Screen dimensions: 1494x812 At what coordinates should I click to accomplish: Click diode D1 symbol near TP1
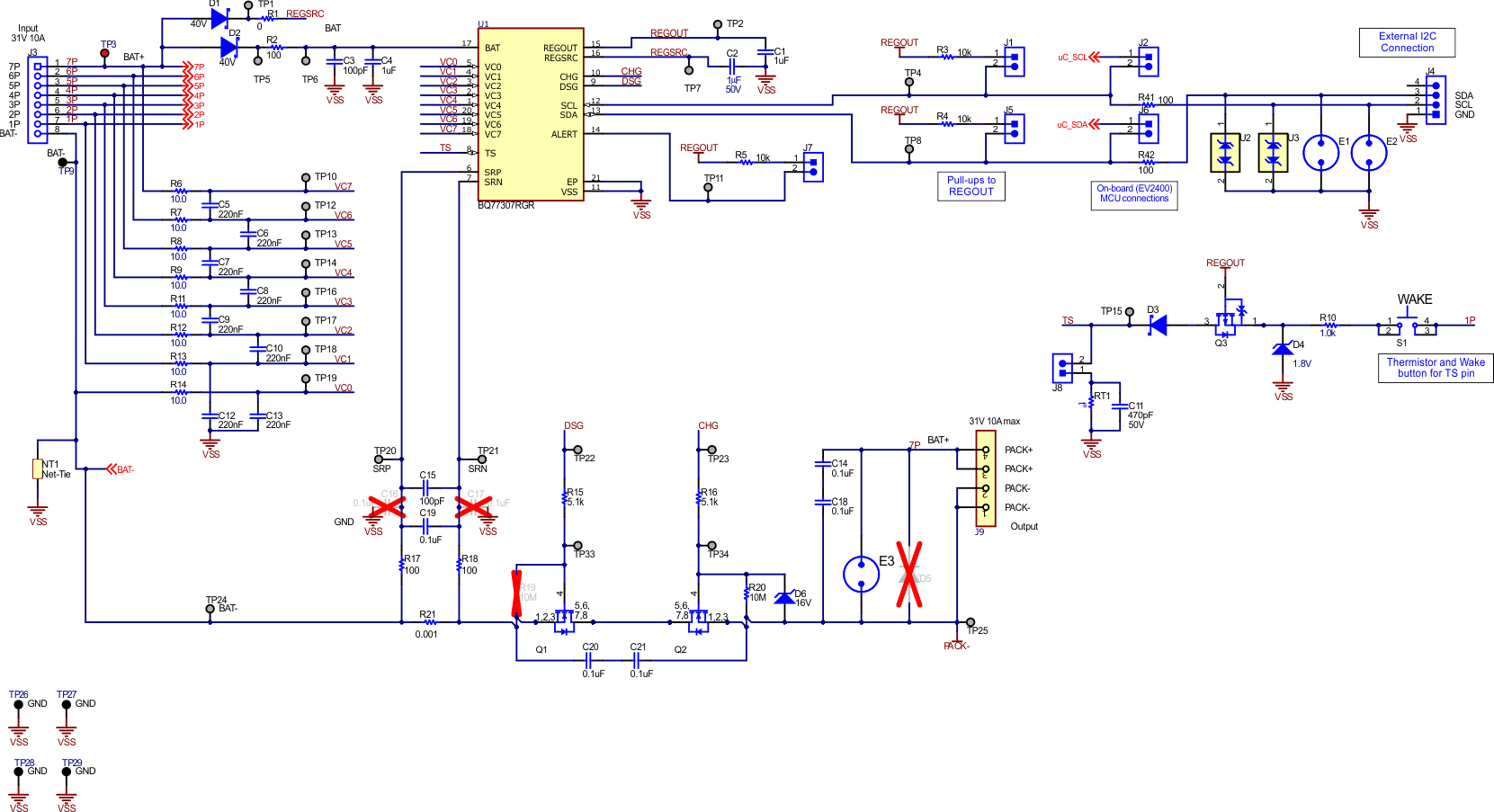(x=220, y=19)
